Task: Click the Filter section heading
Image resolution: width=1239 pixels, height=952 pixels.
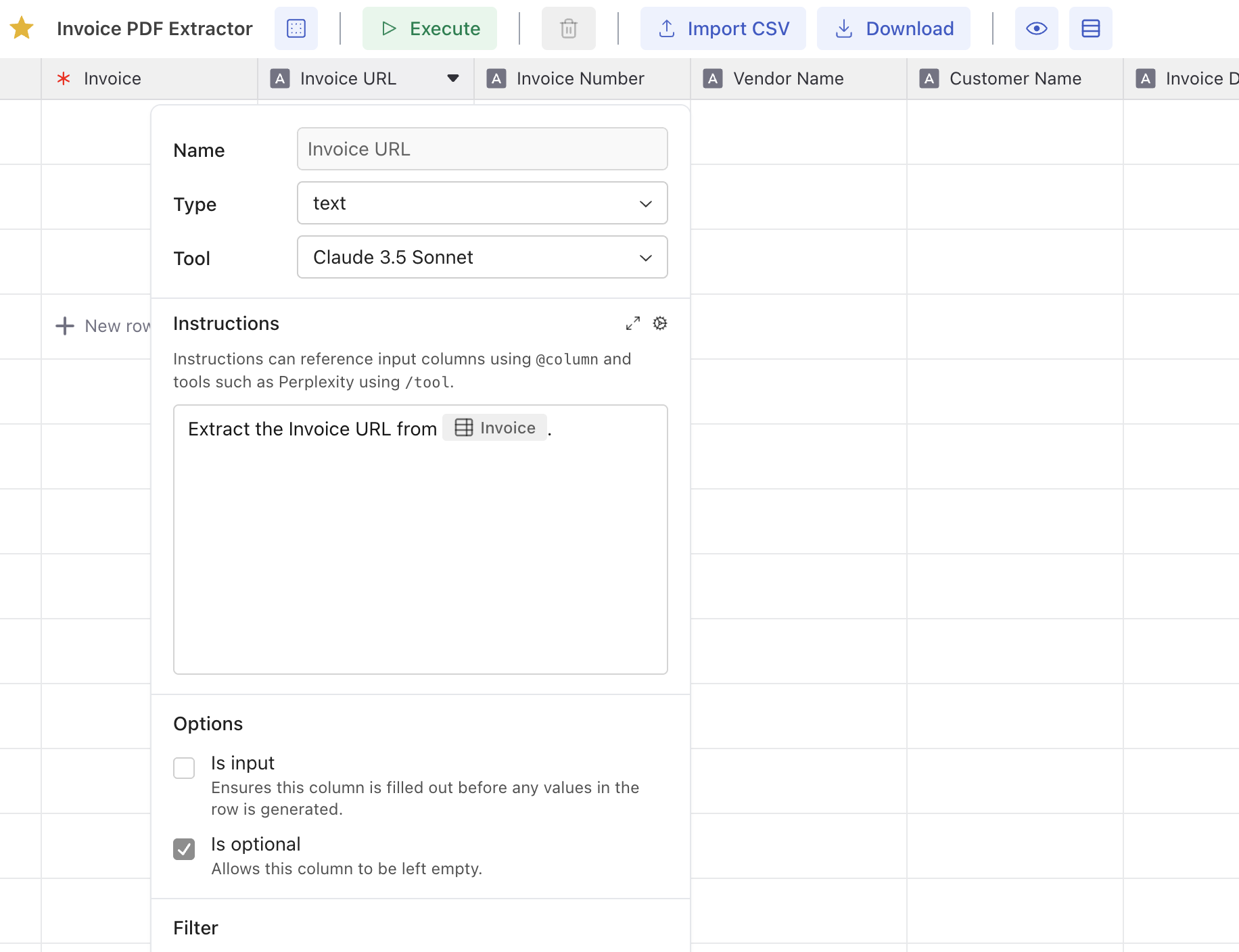Action: point(195,928)
